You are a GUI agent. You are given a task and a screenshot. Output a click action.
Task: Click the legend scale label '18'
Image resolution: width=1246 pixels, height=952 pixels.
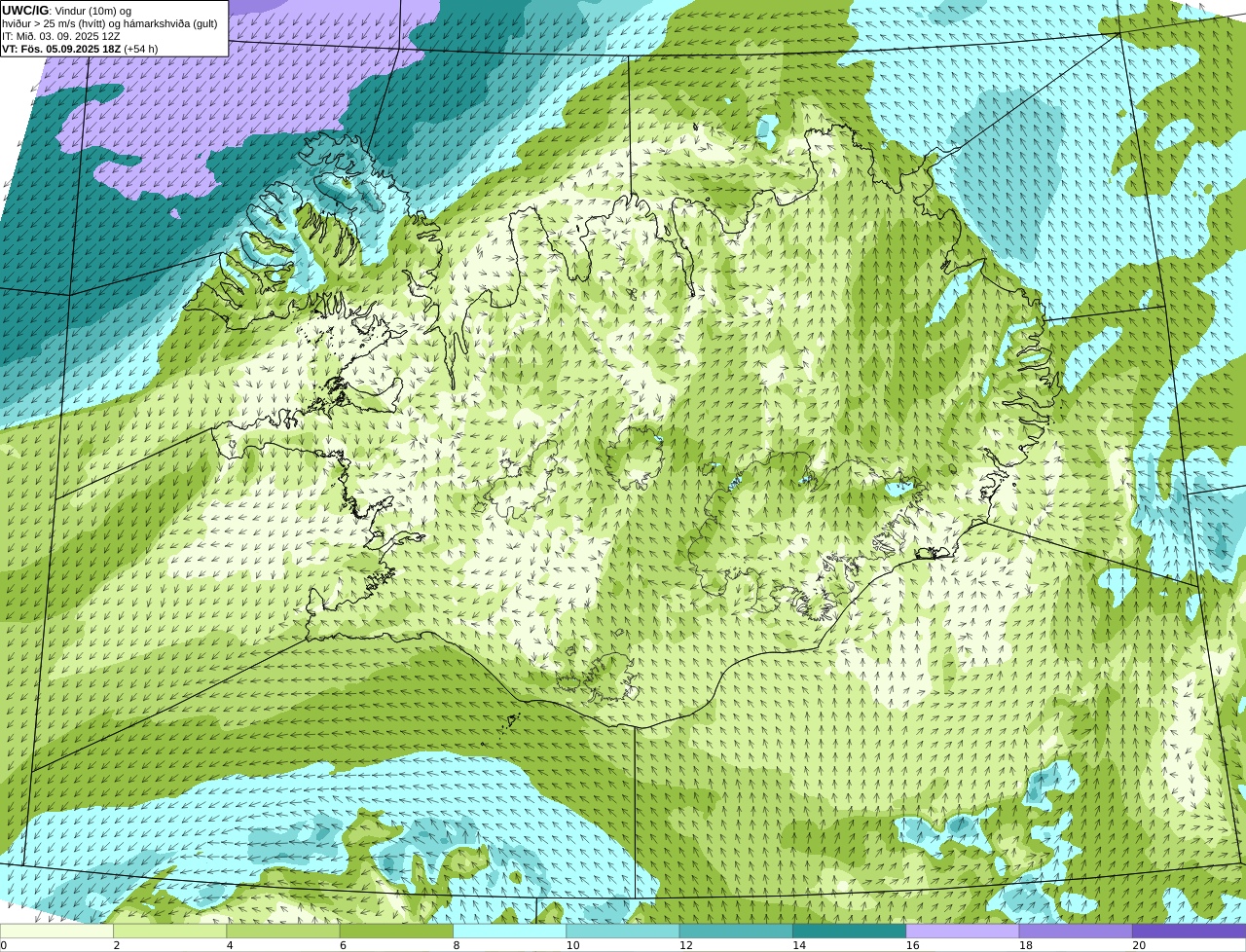(1026, 945)
